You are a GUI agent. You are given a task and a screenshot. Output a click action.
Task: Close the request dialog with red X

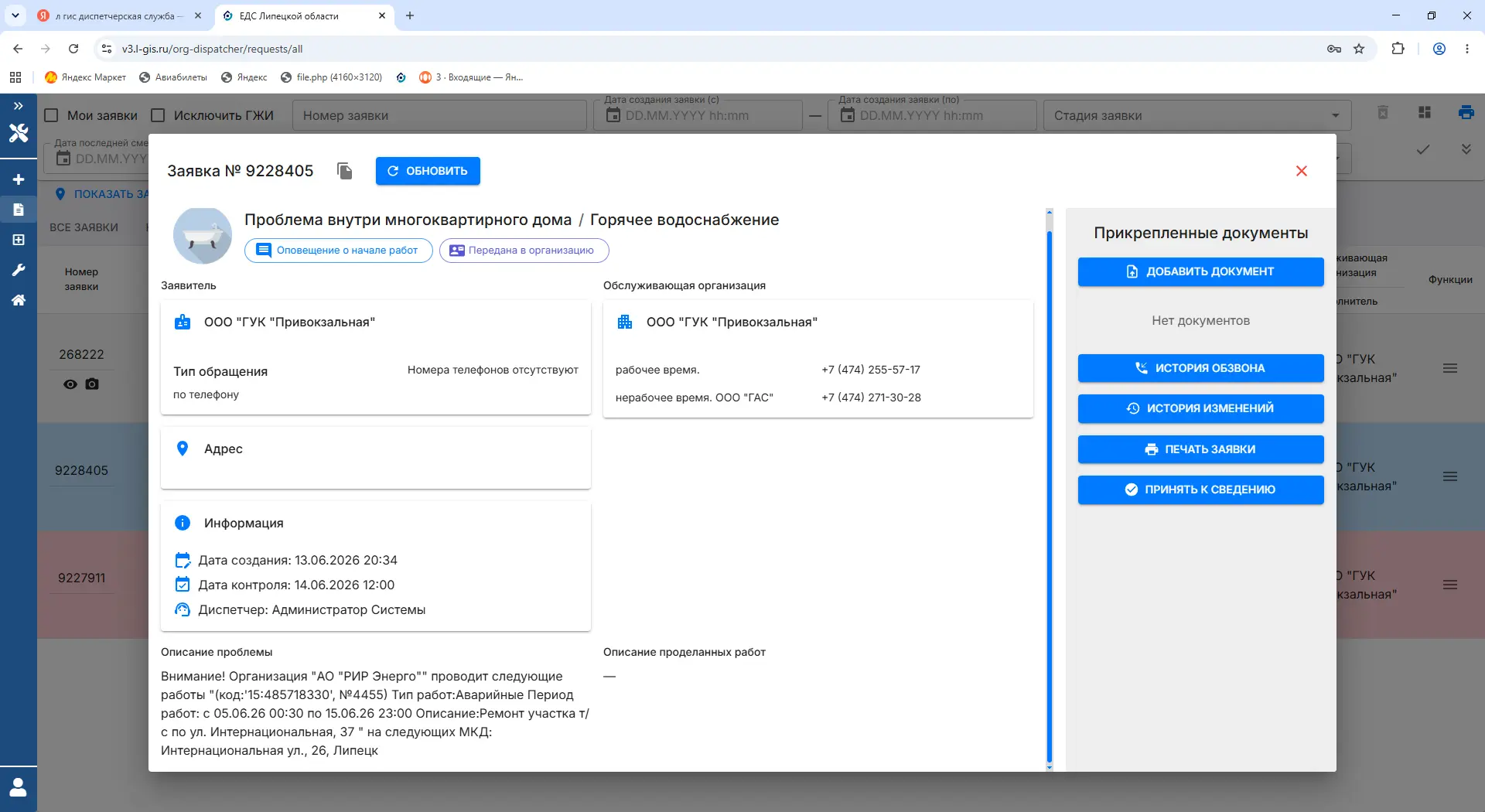tap(1302, 171)
